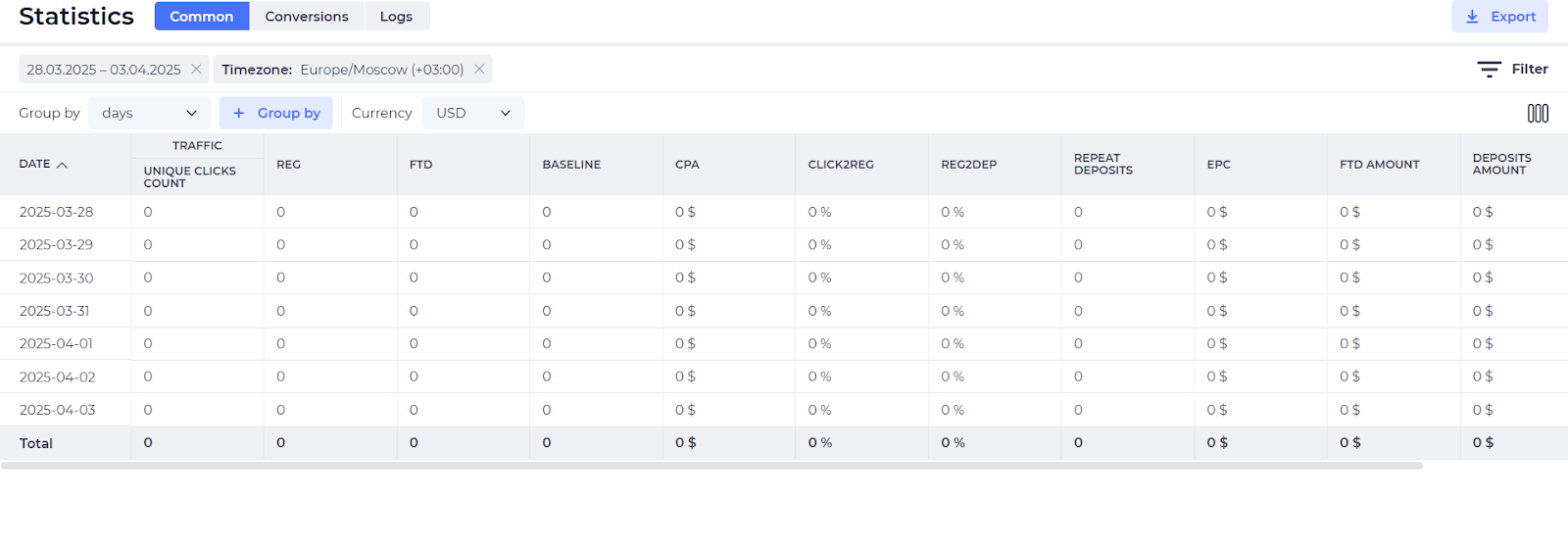
Task: Open the USD currency dropdown
Action: pyautogui.click(x=472, y=114)
